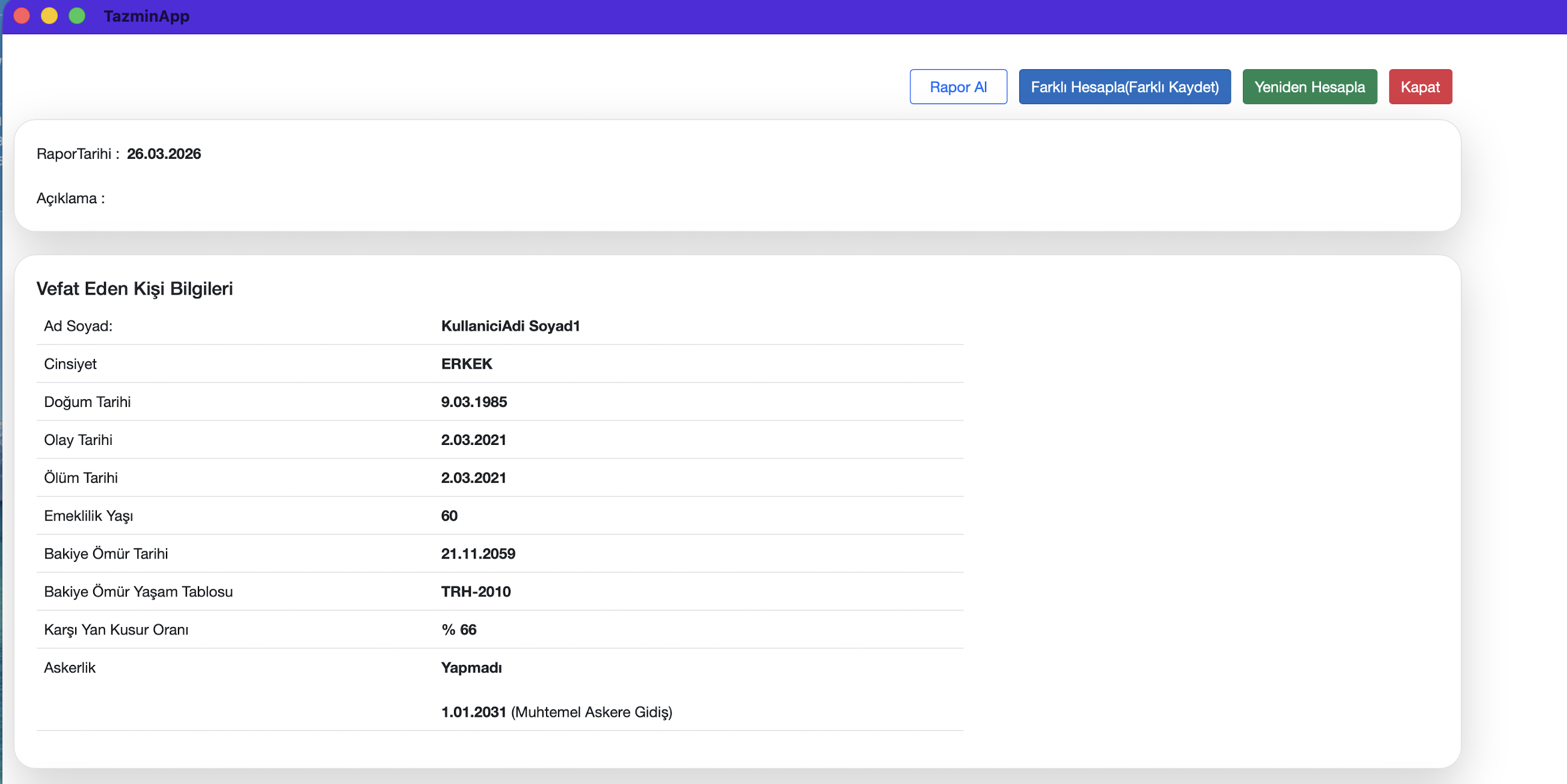
Task: Click the Açıklama label
Action: pyautogui.click(x=70, y=198)
